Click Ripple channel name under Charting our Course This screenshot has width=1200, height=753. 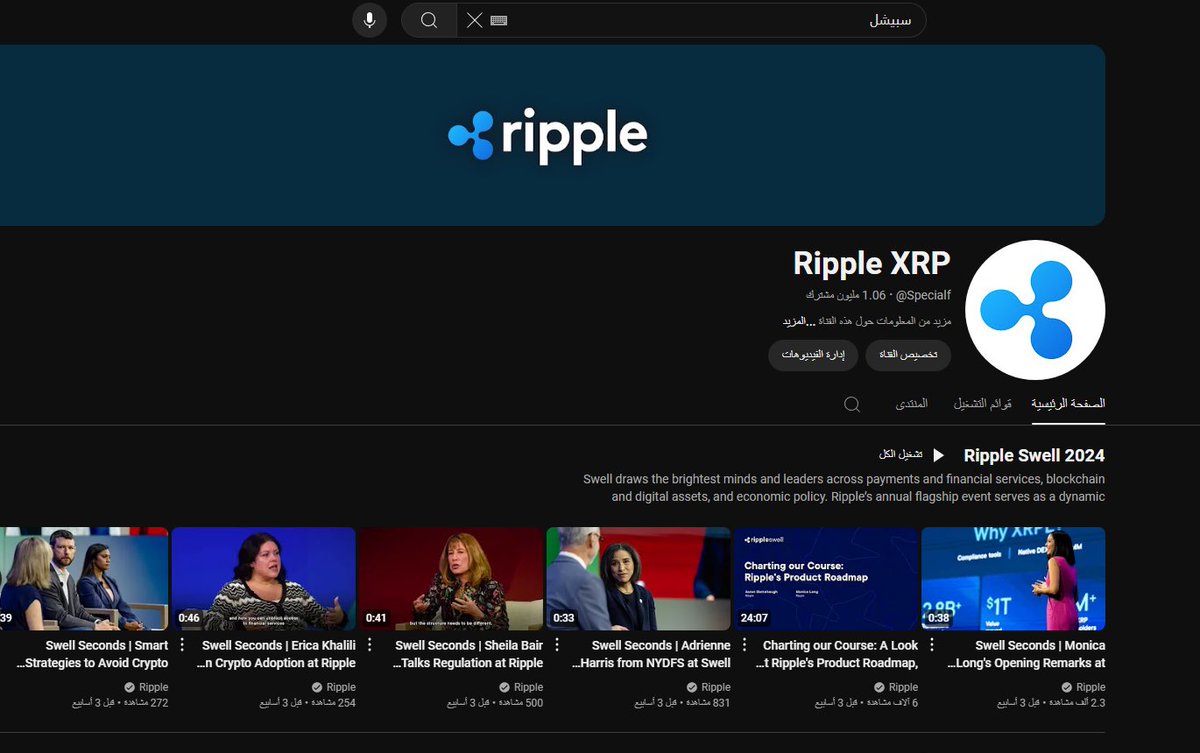coord(903,687)
